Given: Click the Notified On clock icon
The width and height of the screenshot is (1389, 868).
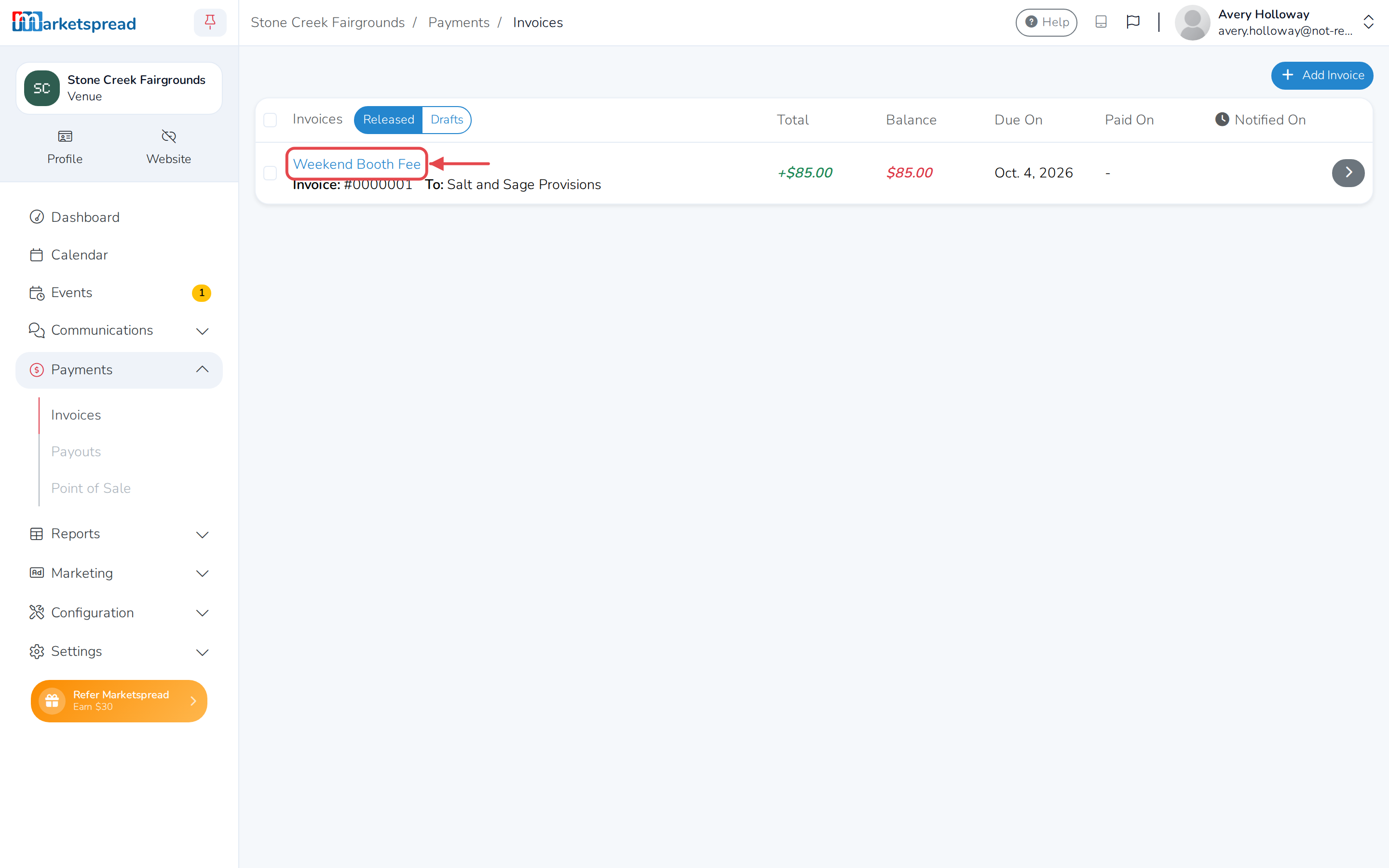Looking at the screenshot, I should click(x=1222, y=120).
